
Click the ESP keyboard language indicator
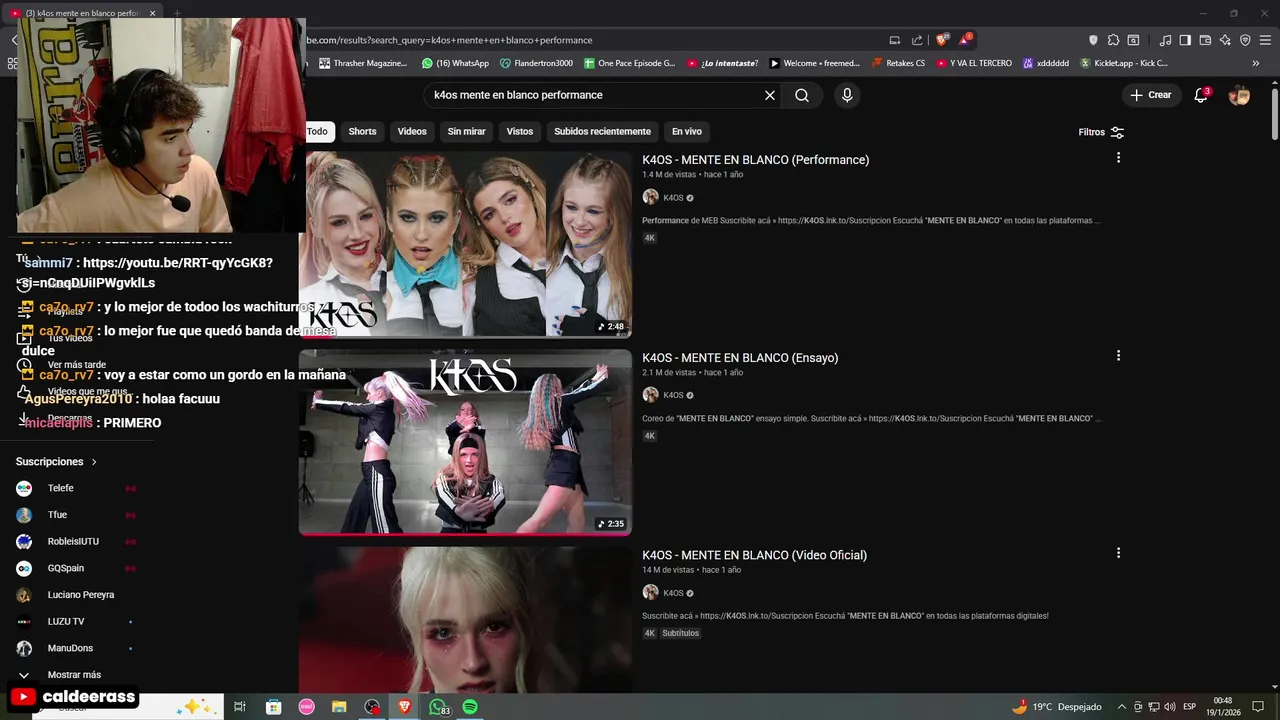pos(1190,707)
